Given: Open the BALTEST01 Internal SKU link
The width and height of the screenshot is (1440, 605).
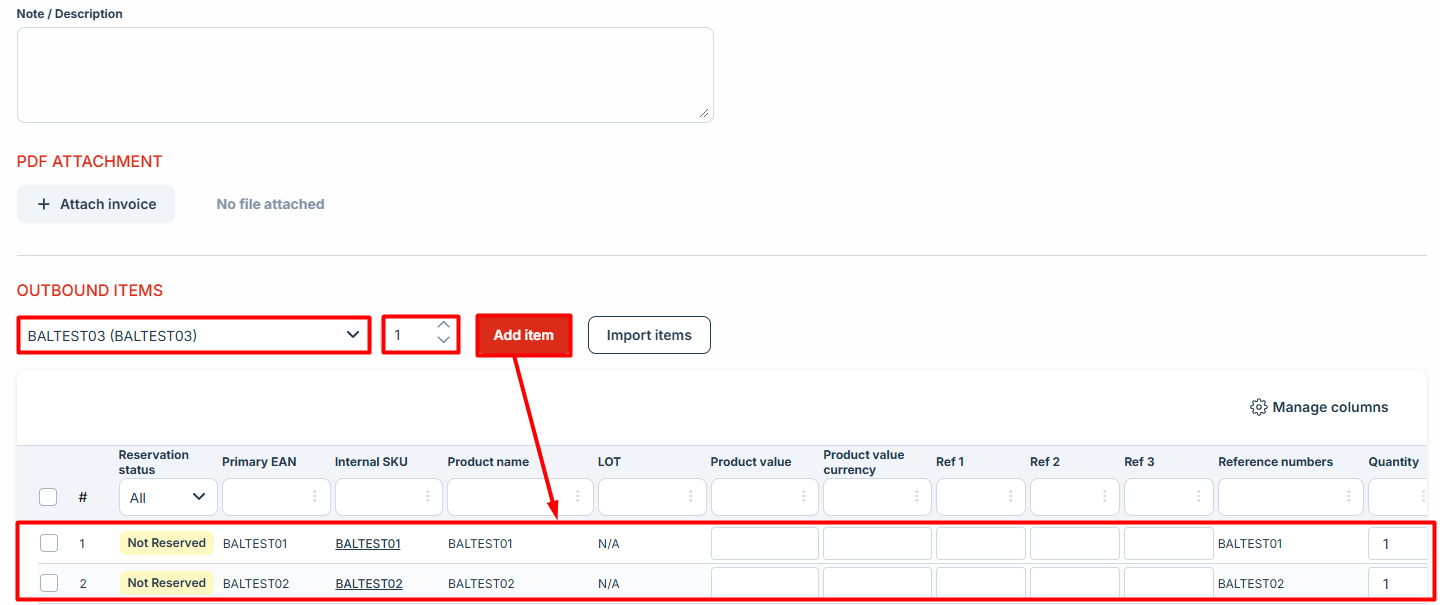Looking at the screenshot, I should (x=368, y=544).
